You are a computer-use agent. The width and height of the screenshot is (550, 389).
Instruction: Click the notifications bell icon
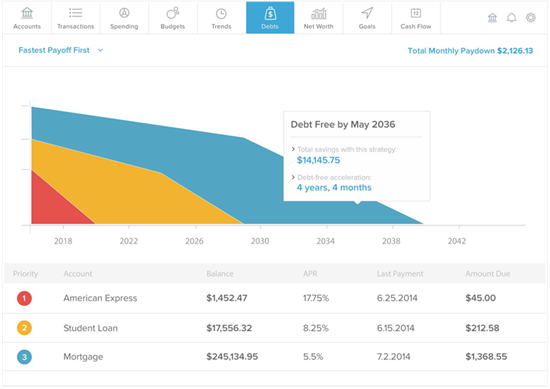click(511, 18)
